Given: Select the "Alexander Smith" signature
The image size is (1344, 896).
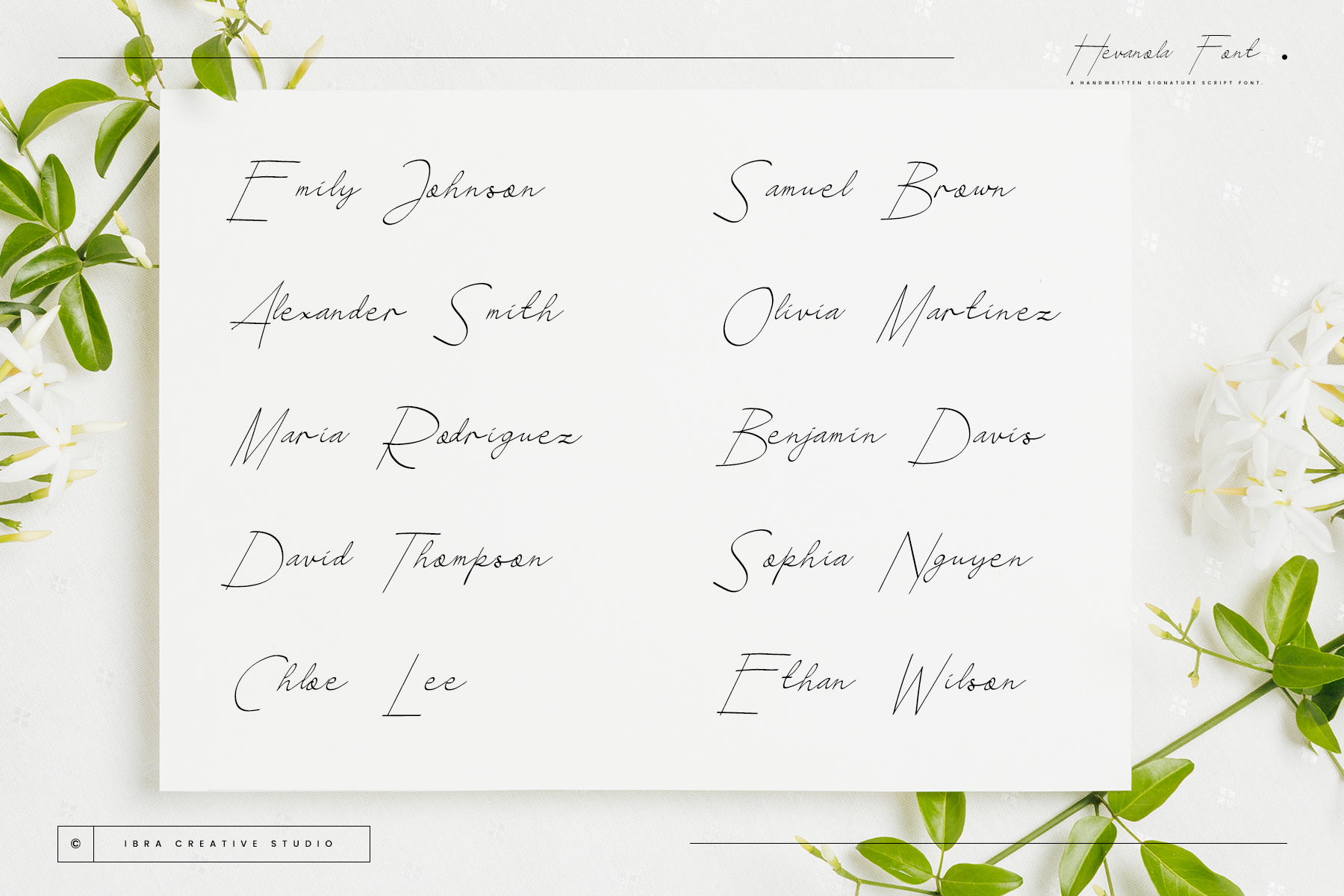Looking at the screenshot, I should point(397,314).
